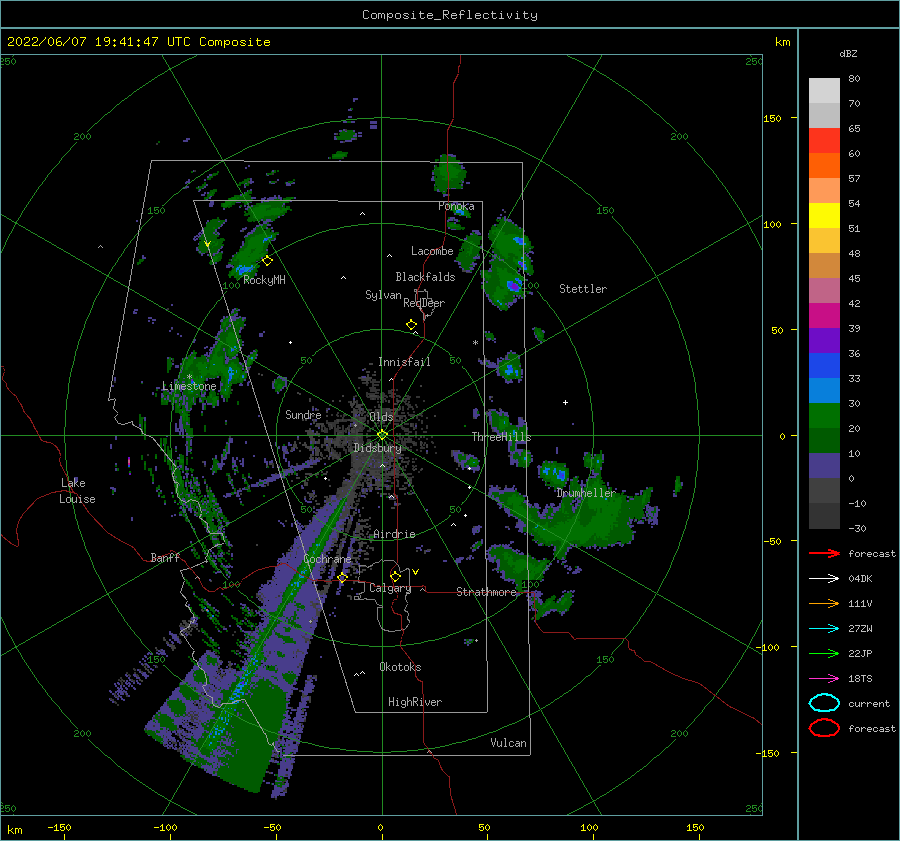900x841 pixels.
Task: Click the RockyMH label
Action: (264, 280)
